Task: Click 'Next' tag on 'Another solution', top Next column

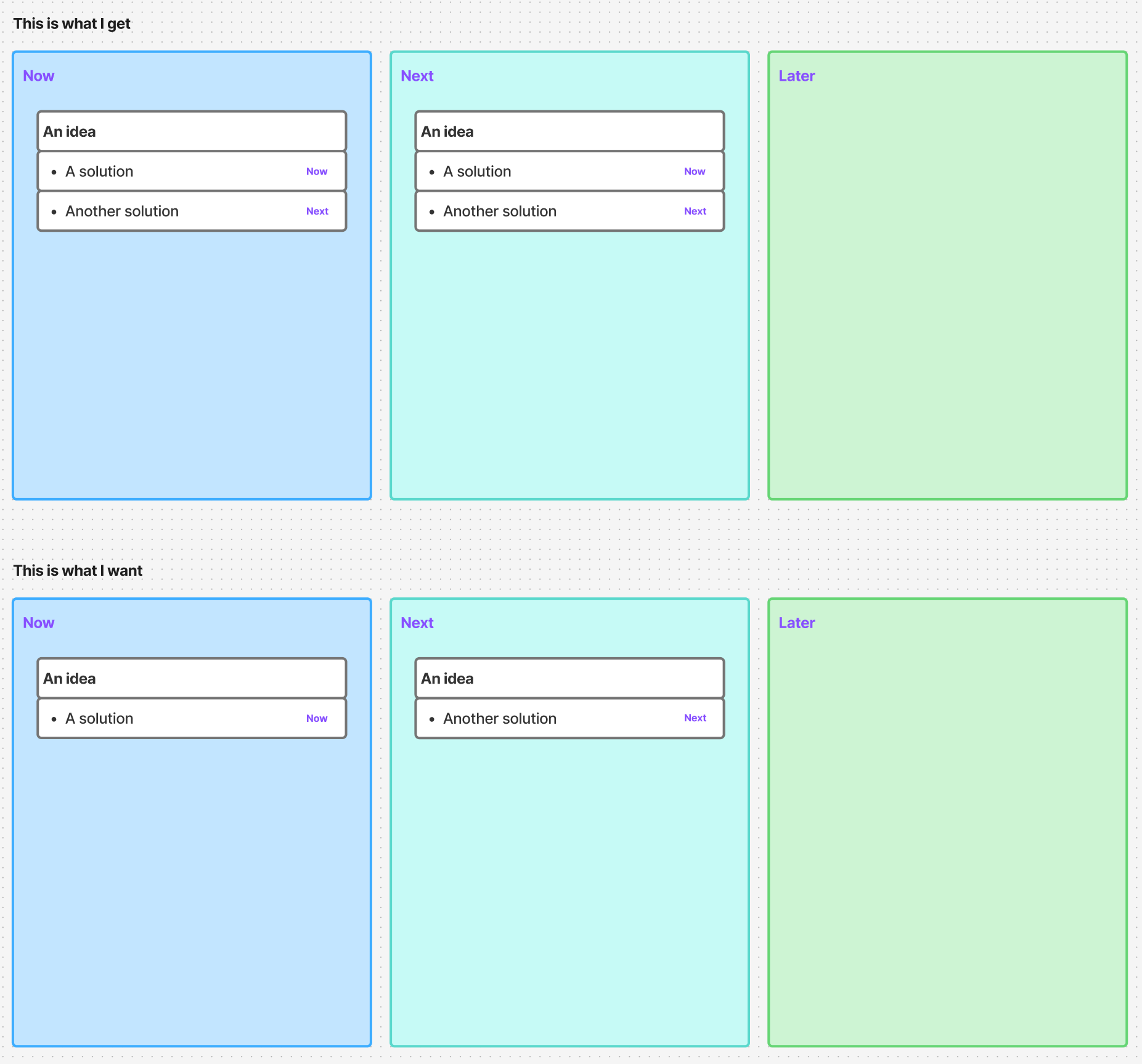Action: (x=695, y=211)
